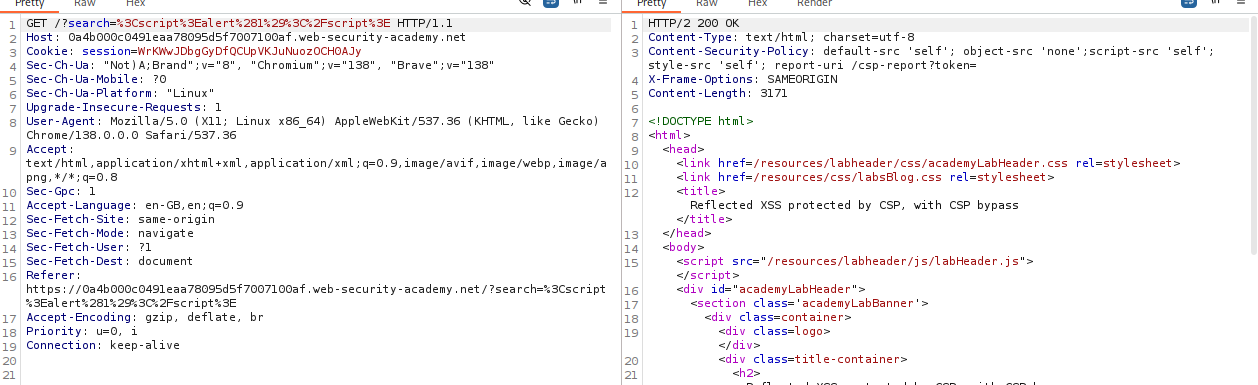Viewport: 1258px width, 385px height.
Task: Click the div class=title-container line
Action: tap(812, 359)
